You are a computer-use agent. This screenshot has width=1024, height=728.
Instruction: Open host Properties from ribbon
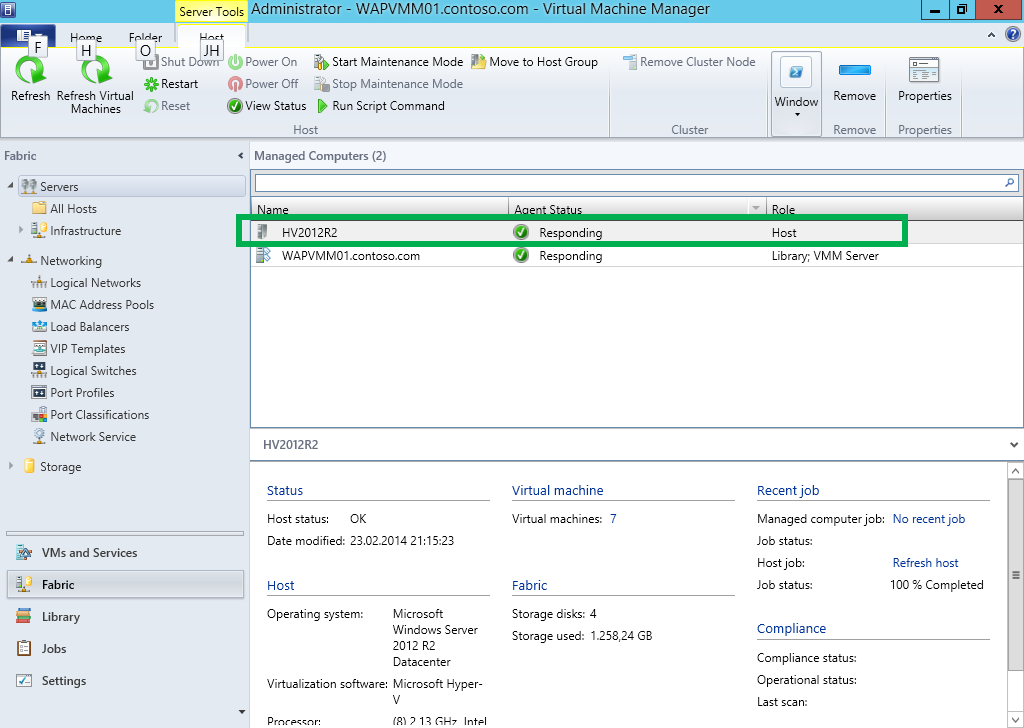[925, 81]
